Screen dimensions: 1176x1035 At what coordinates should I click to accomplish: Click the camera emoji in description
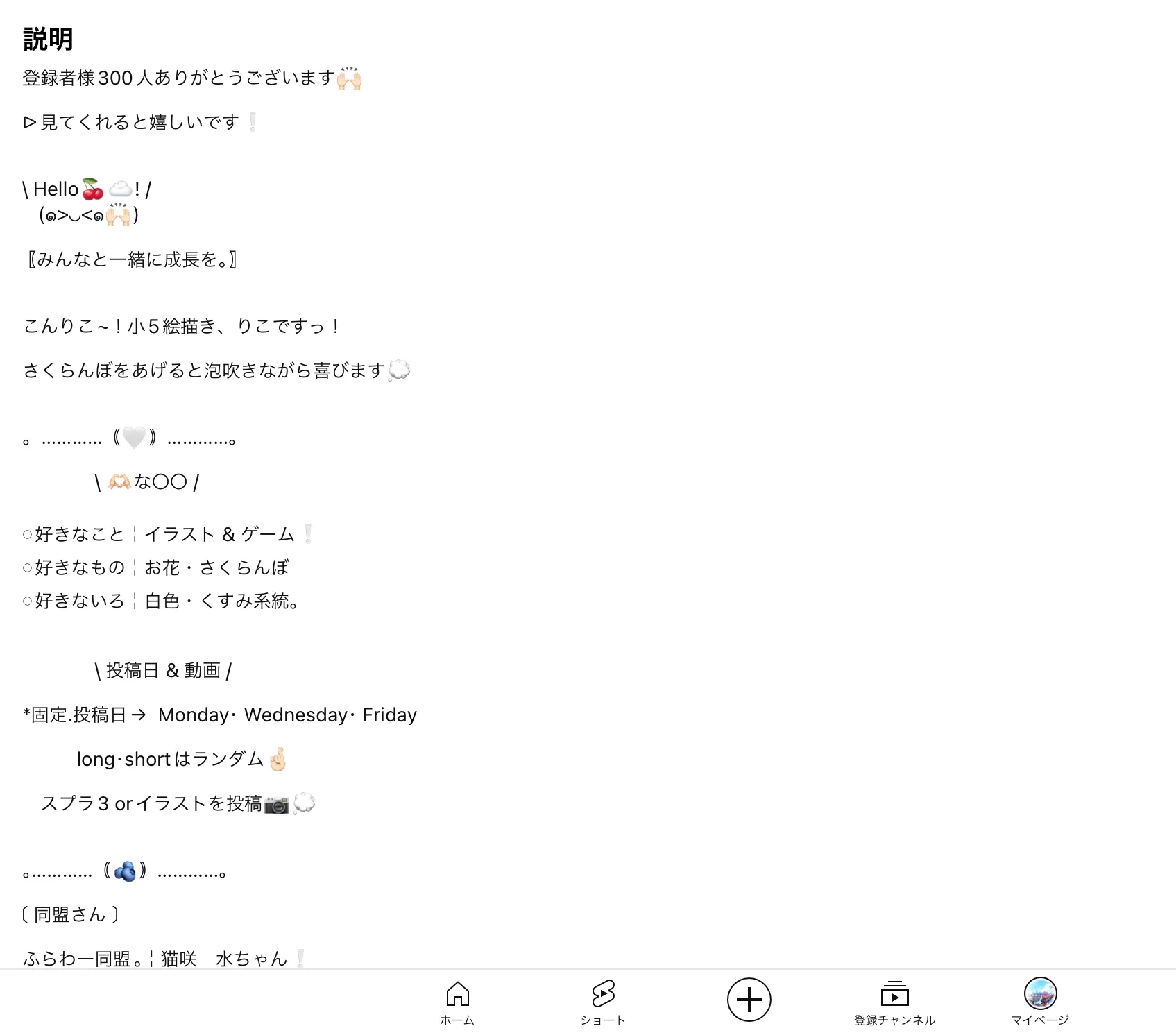pos(276,805)
